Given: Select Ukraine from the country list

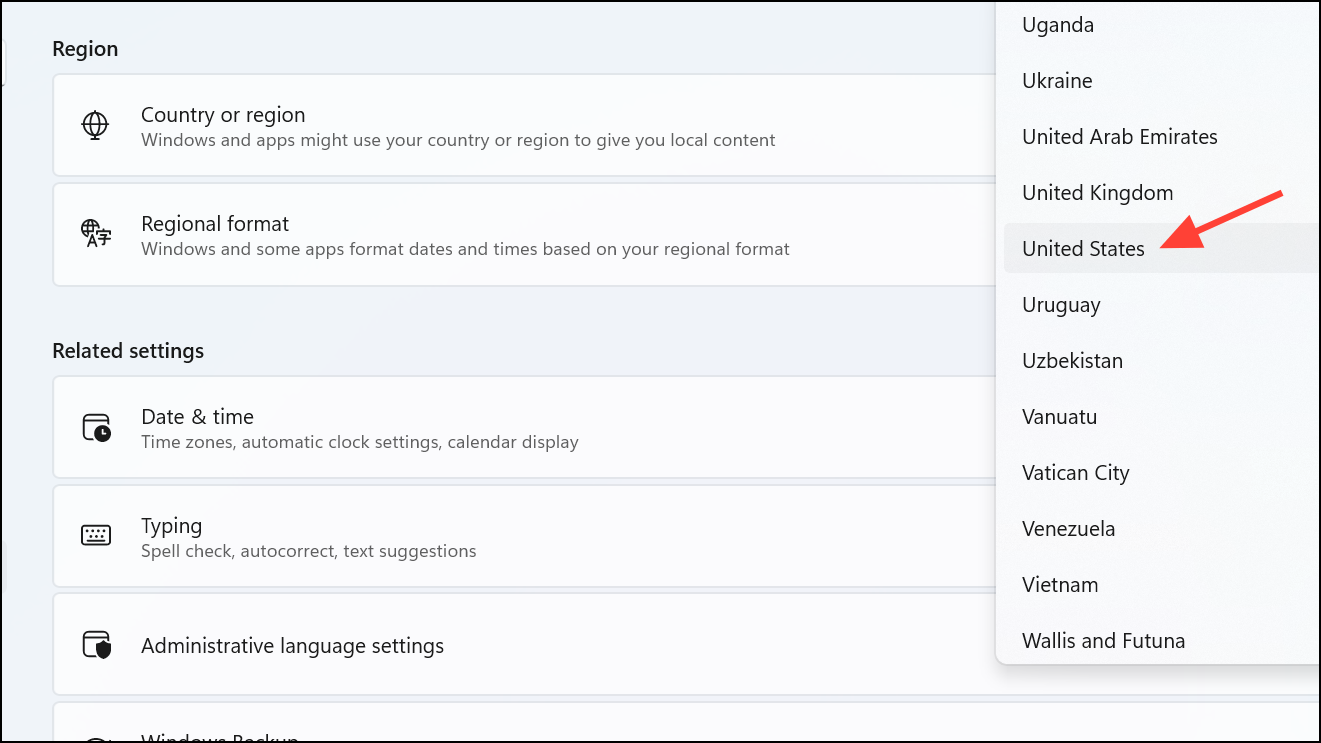Looking at the screenshot, I should point(1057,81).
